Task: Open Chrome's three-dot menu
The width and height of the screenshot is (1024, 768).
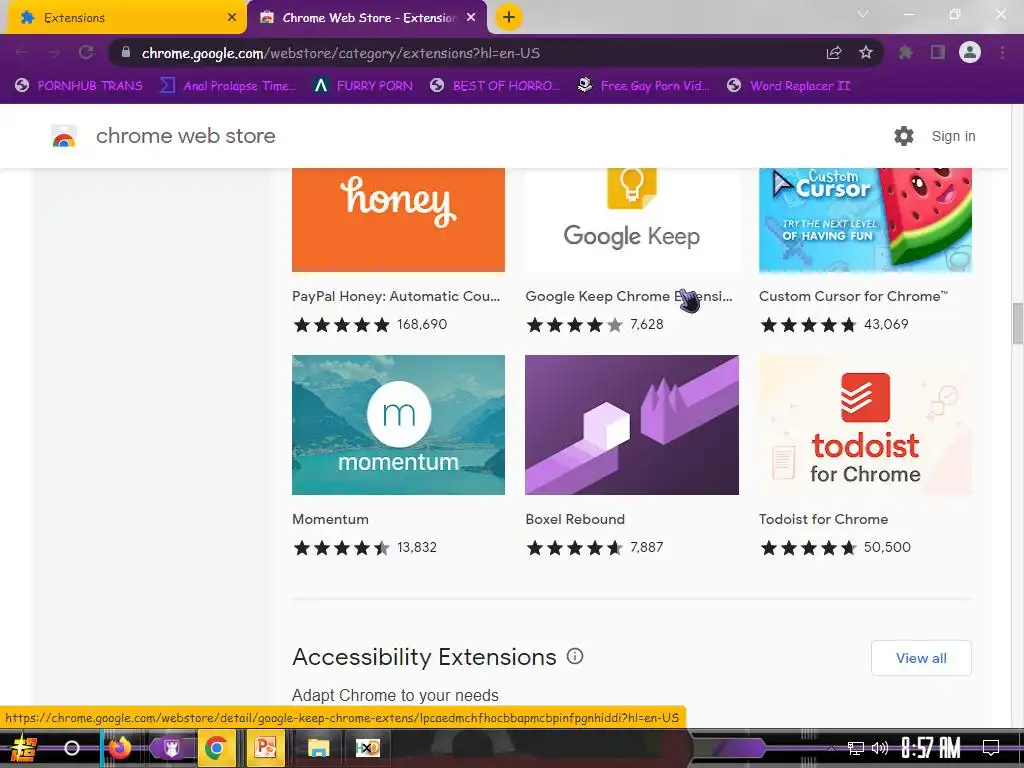Action: coord(1002,53)
